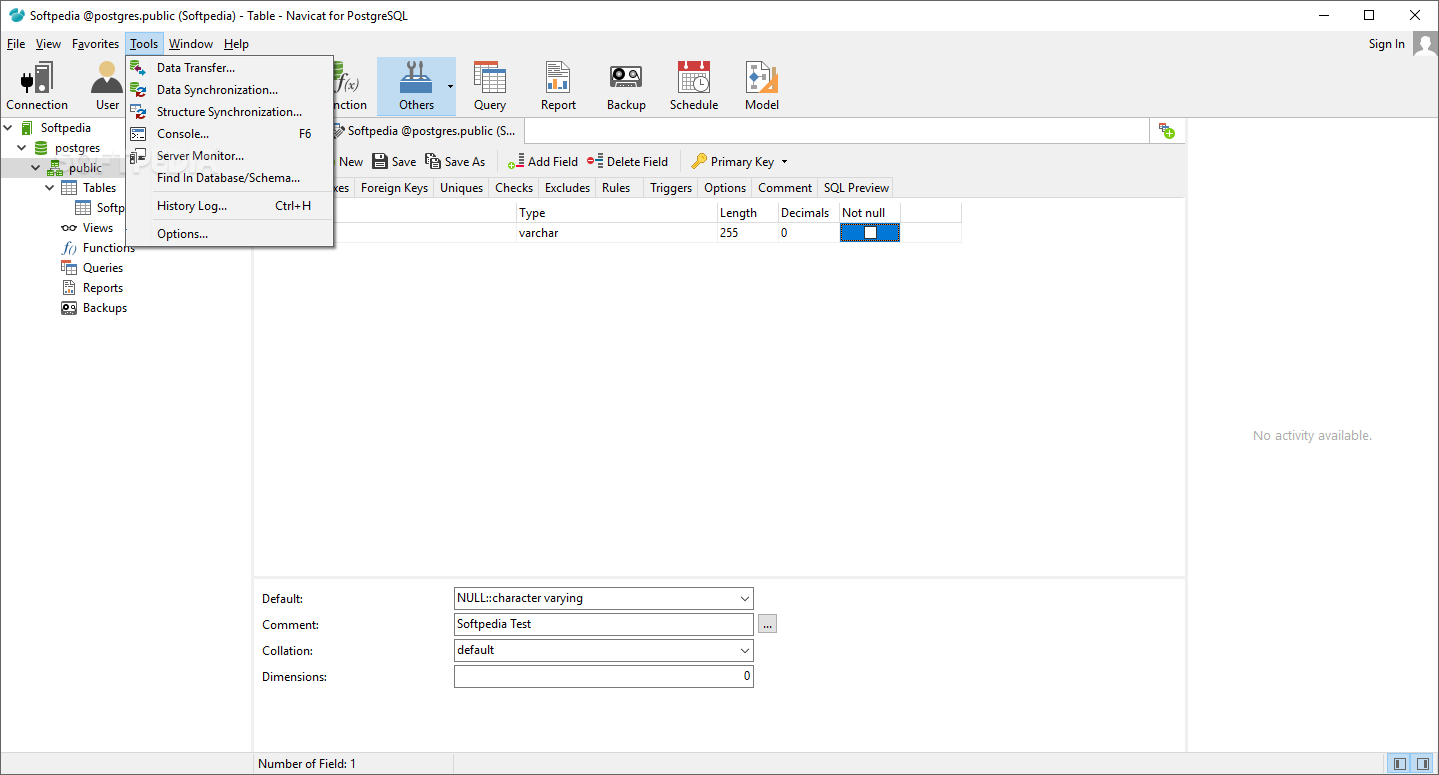
Task: Choose Find In Database/Schema menu entry
Action: pos(229,178)
